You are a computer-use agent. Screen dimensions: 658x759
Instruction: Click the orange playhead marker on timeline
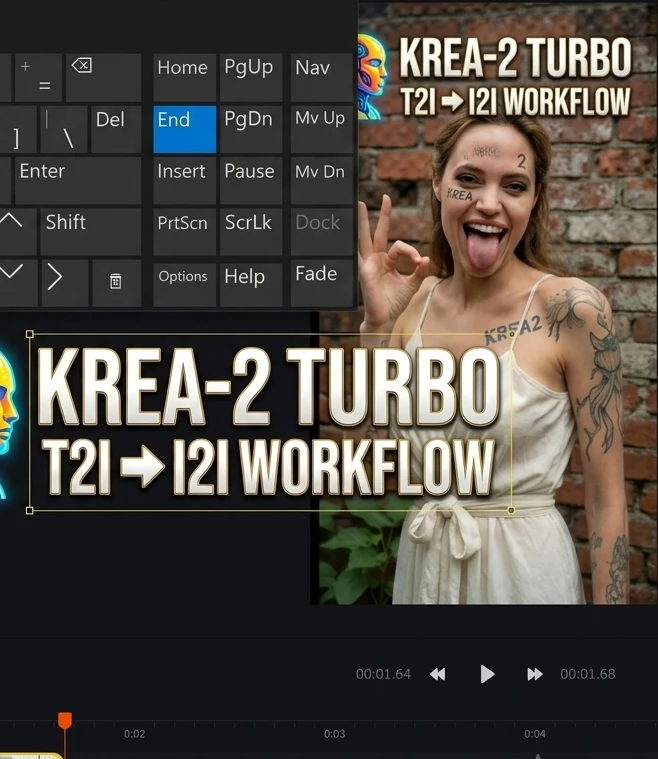(65, 720)
